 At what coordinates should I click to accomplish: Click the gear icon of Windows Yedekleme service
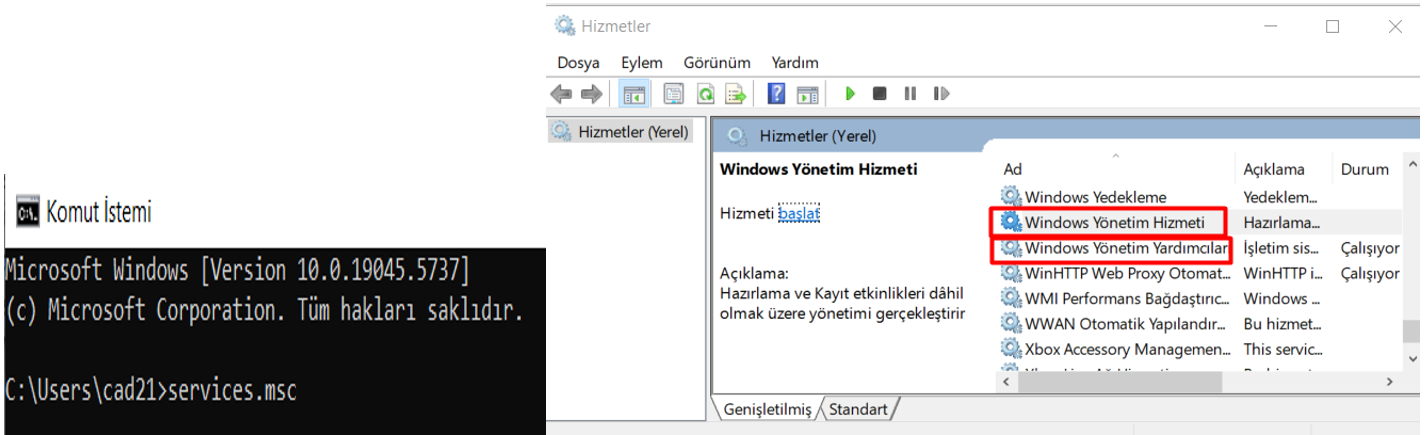1011,197
